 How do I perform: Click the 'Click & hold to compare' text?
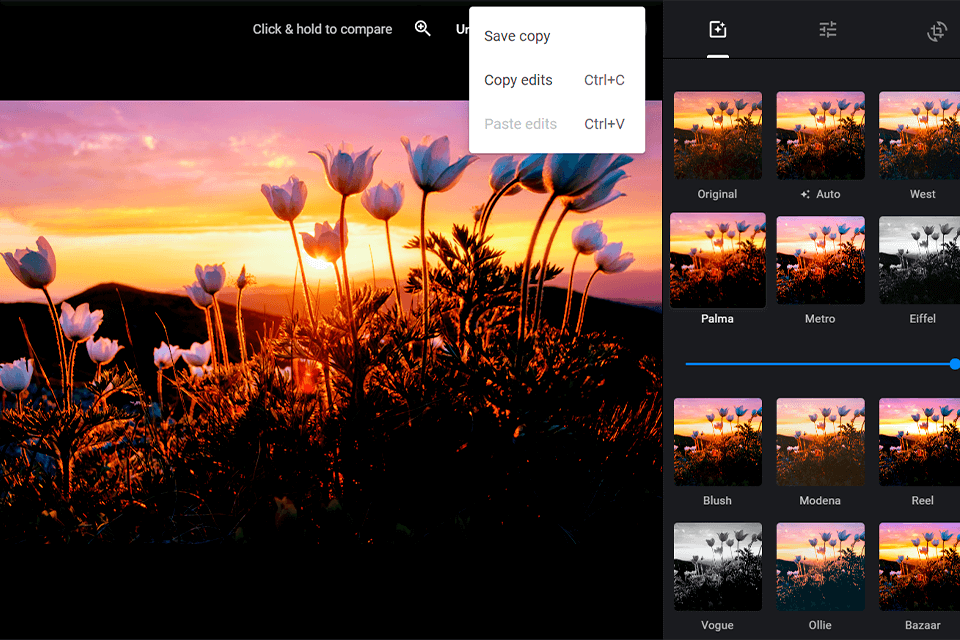(322, 29)
